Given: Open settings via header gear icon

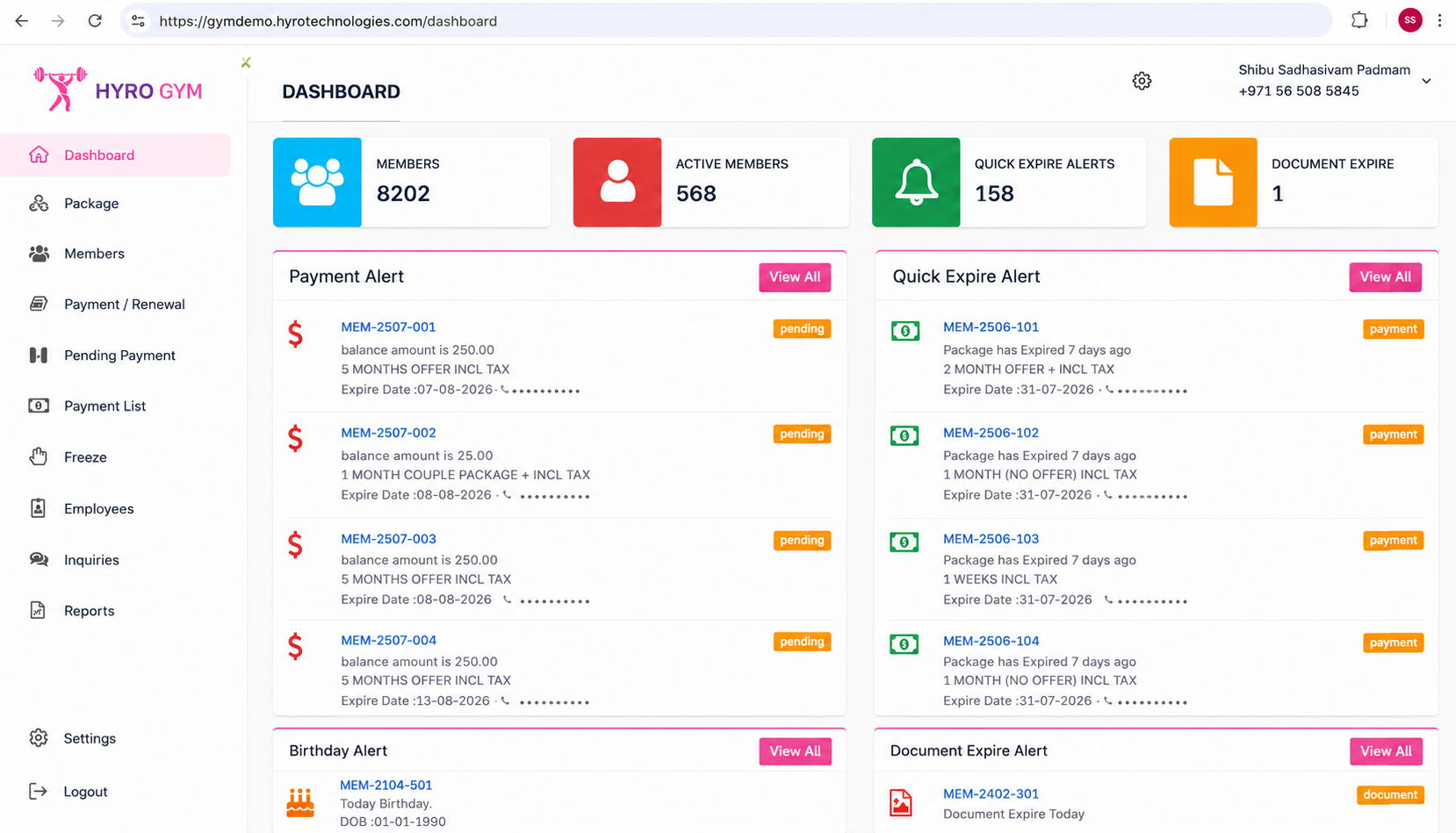Looking at the screenshot, I should point(1142,81).
